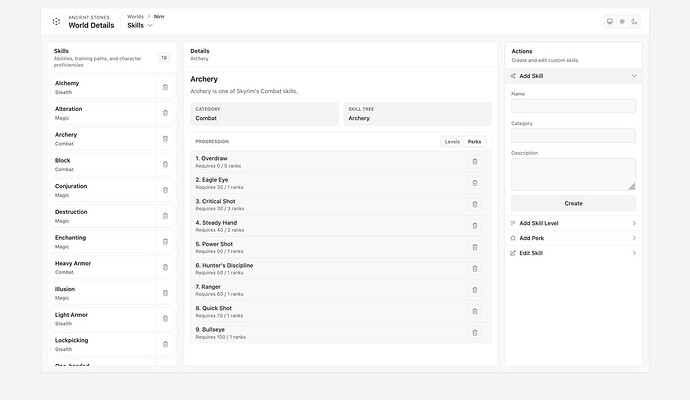This screenshot has width=690, height=400.
Task: Remove the Overdraw perk
Action: (475, 162)
